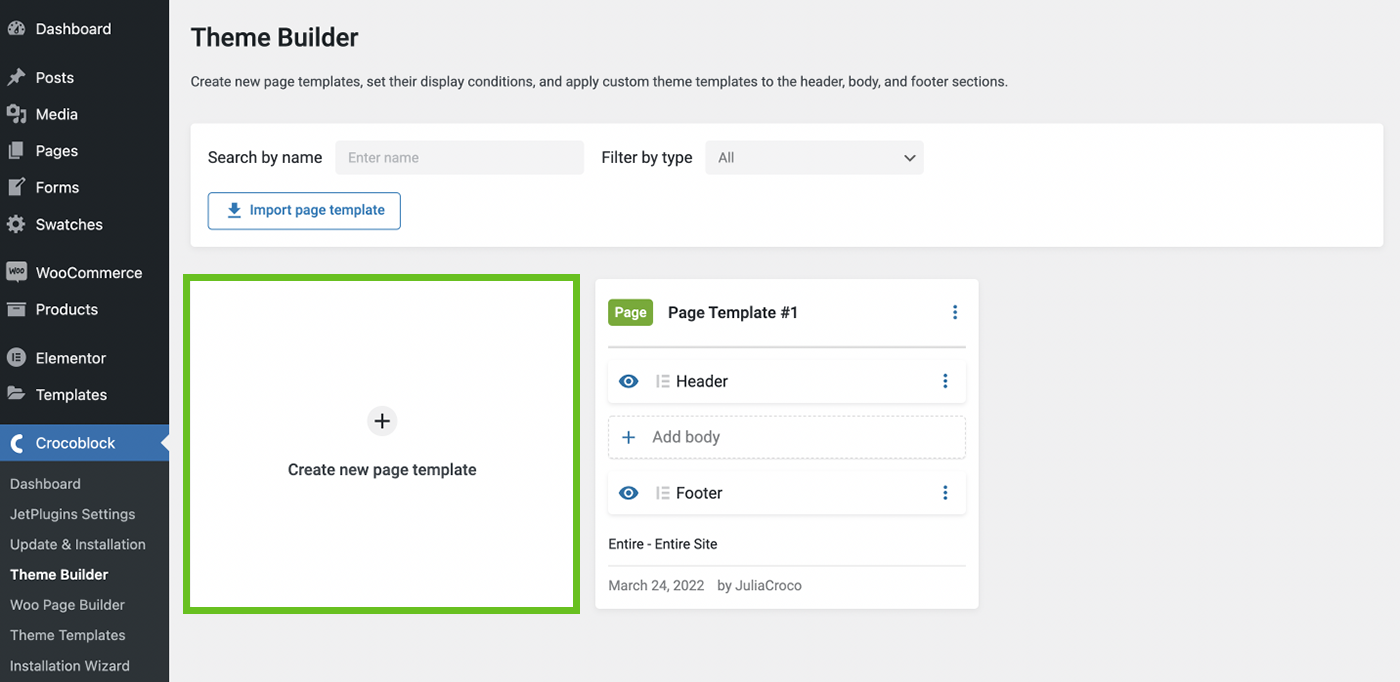Click the plus icon for new template
Screen dimensions: 1400x682
tap(382, 421)
